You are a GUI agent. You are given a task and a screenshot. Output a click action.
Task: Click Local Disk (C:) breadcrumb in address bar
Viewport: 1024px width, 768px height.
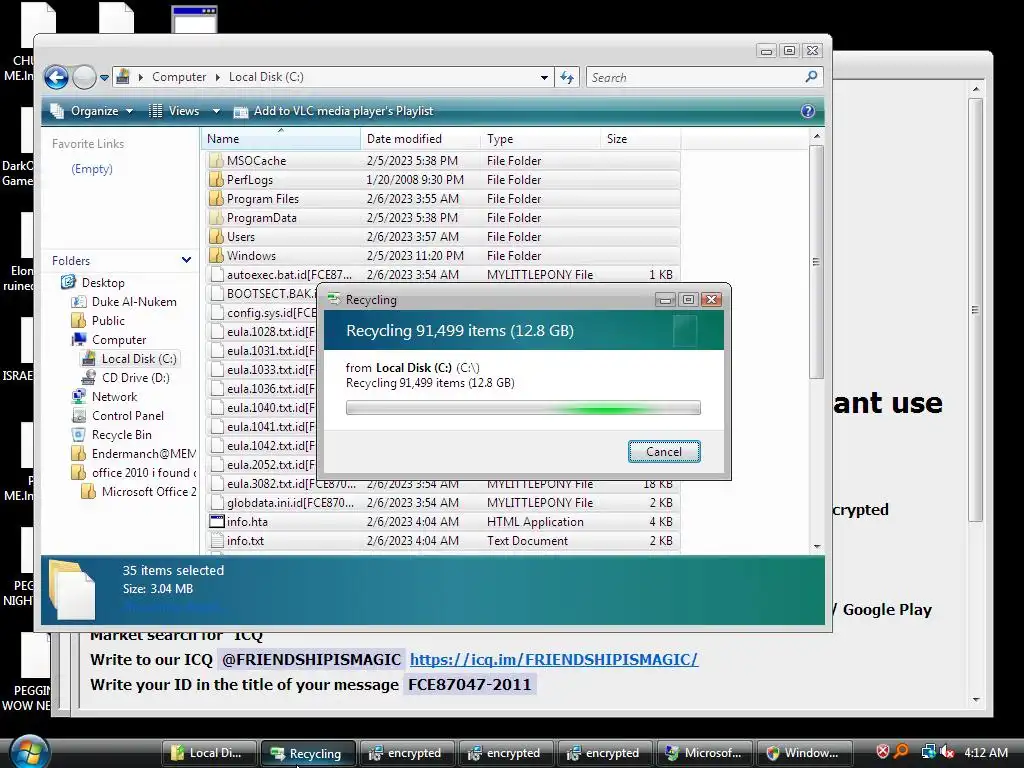click(266, 77)
